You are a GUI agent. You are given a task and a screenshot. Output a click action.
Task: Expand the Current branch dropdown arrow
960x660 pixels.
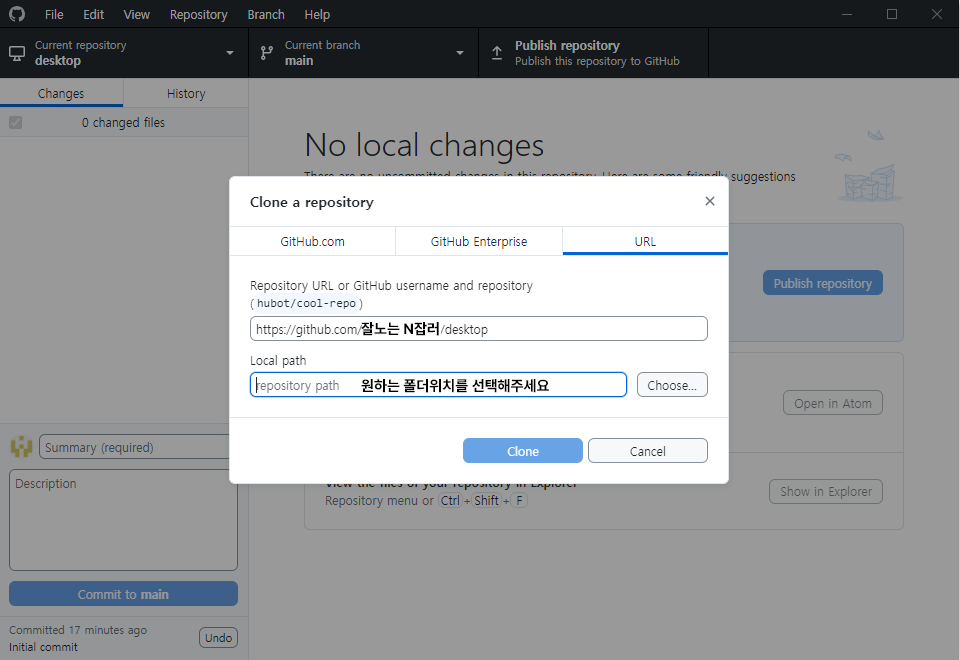(x=460, y=53)
